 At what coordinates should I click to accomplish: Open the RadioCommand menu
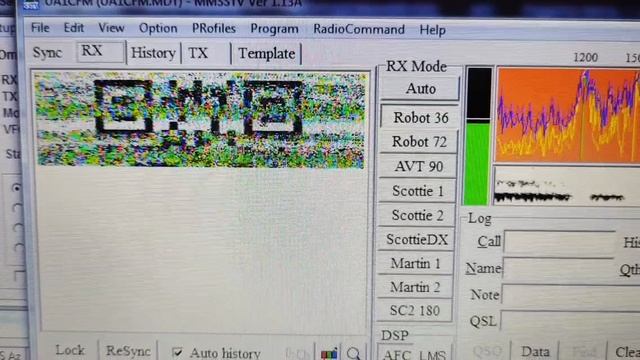tap(359, 29)
